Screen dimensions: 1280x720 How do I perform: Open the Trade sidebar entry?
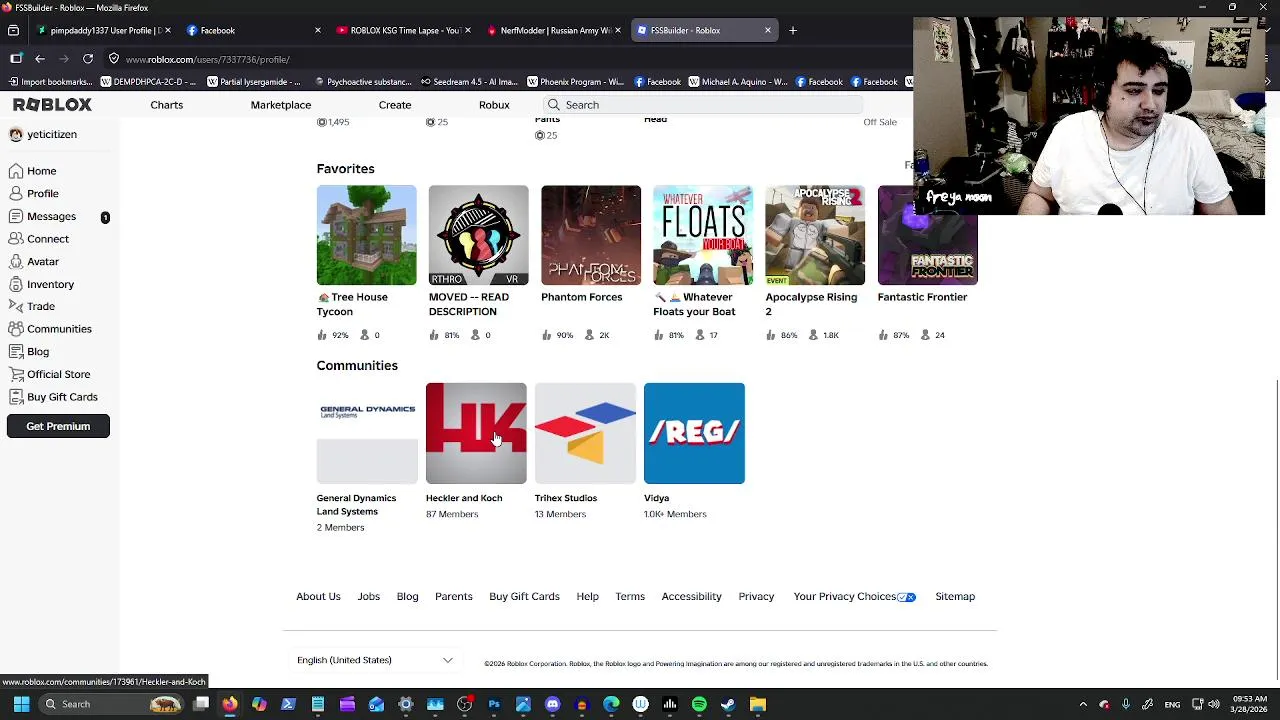pos(41,307)
